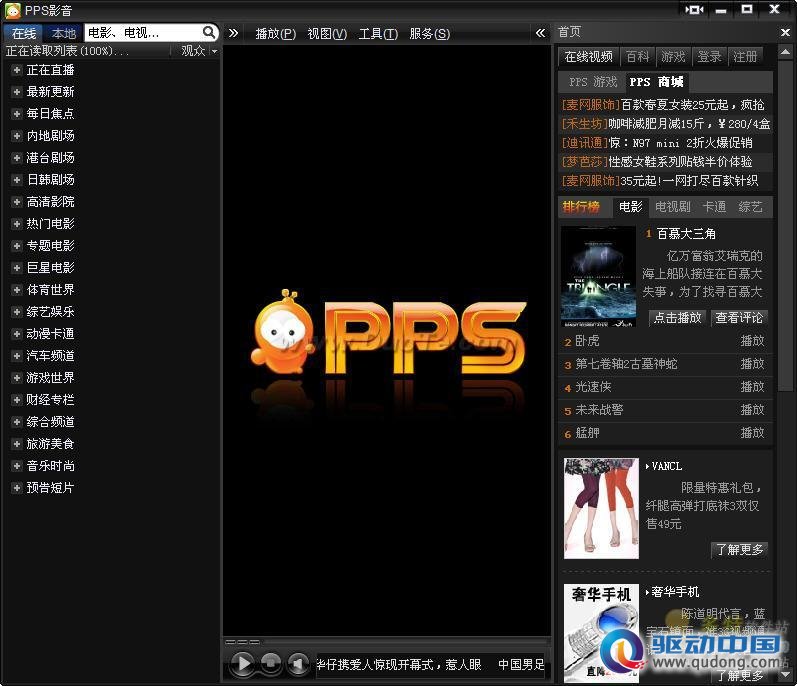Collapse the right panel with the double left arrow

[540, 34]
